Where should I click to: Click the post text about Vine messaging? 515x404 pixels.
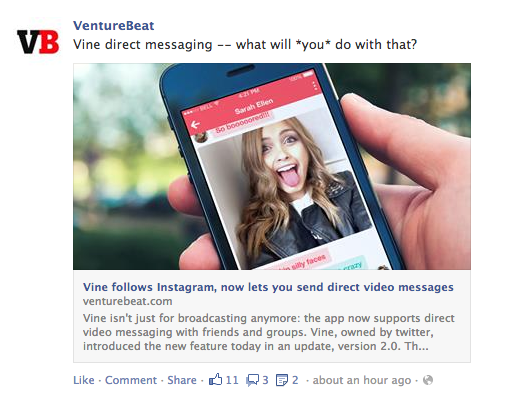(245, 44)
